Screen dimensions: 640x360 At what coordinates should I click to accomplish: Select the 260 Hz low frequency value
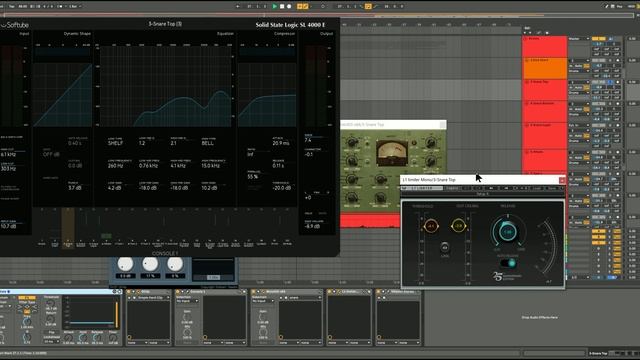coord(116,166)
